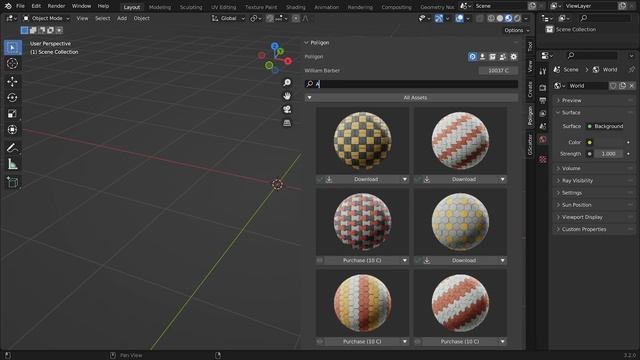Click the Background surface shader button
Screen dimensions: 640x360
pos(609,126)
